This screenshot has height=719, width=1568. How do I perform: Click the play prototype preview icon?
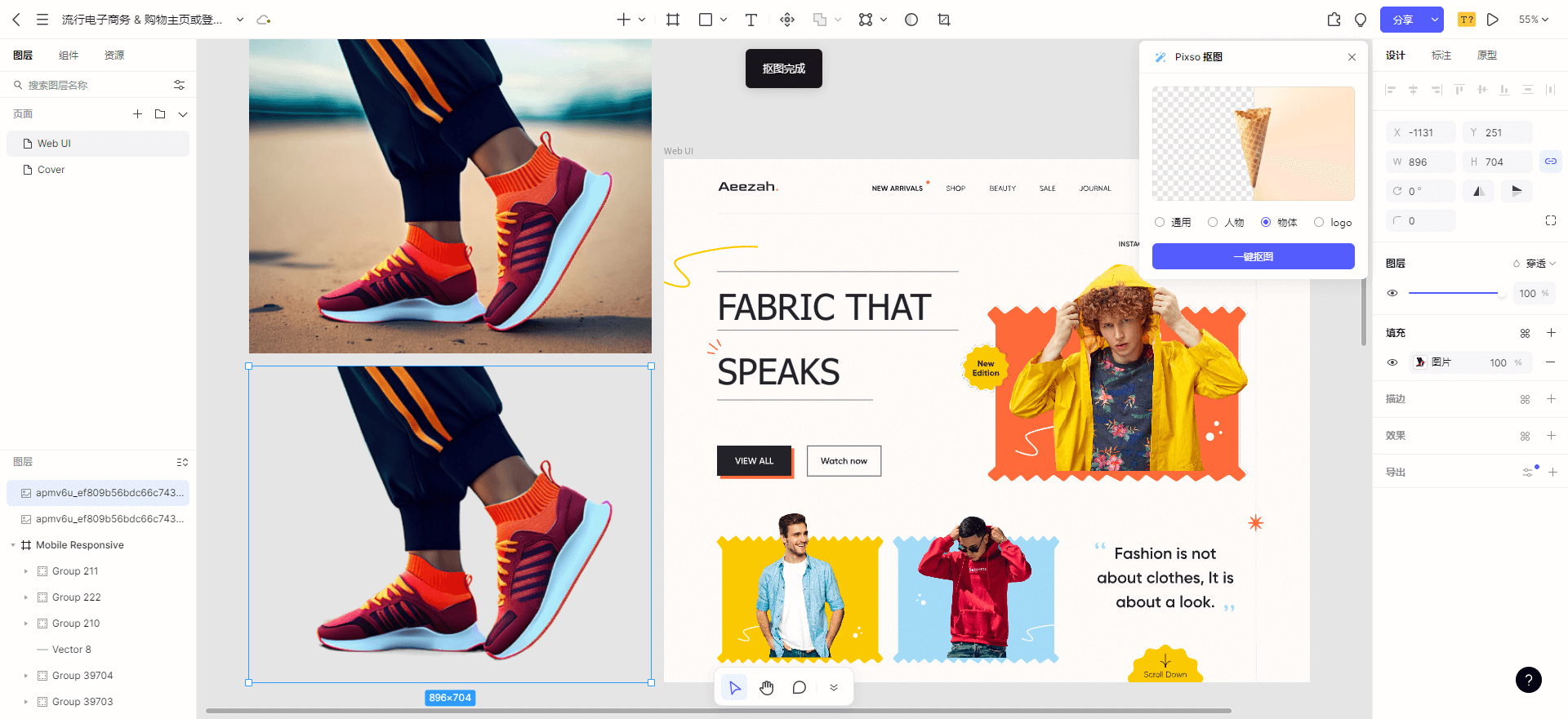click(x=1493, y=20)
